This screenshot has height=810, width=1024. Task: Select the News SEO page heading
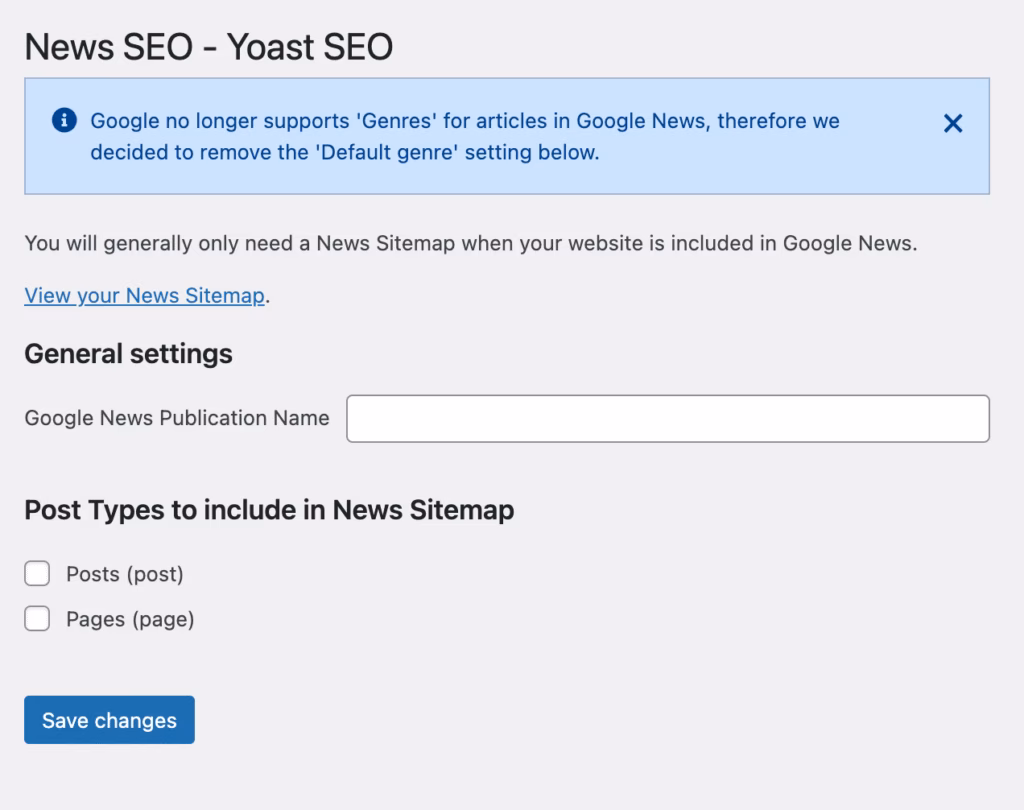coord(209,46)
